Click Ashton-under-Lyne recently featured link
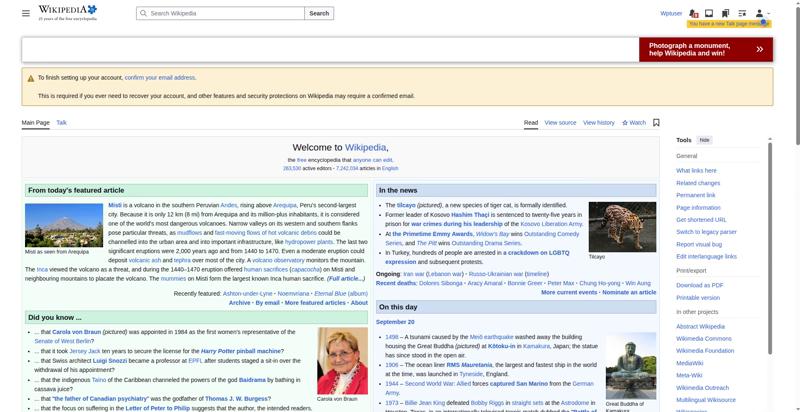Viewport: 800px width, 412px height. 247,294
